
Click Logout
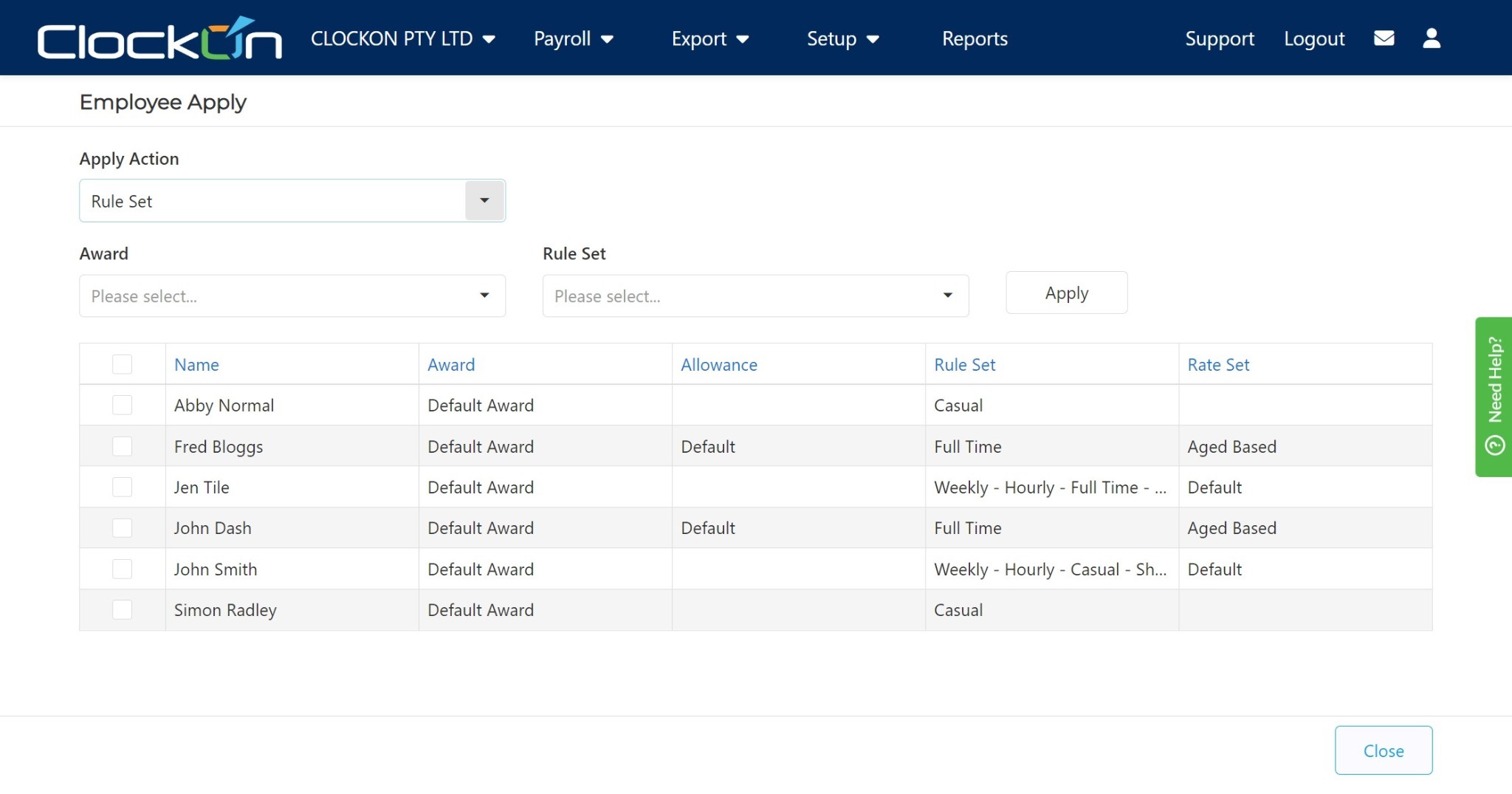click(x=1314, y=38)
